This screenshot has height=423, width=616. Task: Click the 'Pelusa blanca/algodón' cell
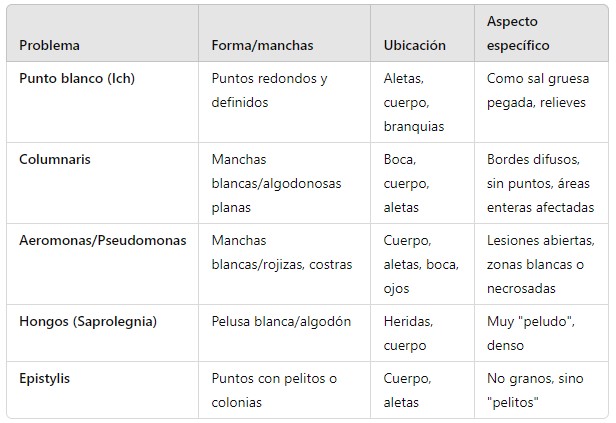281,322
